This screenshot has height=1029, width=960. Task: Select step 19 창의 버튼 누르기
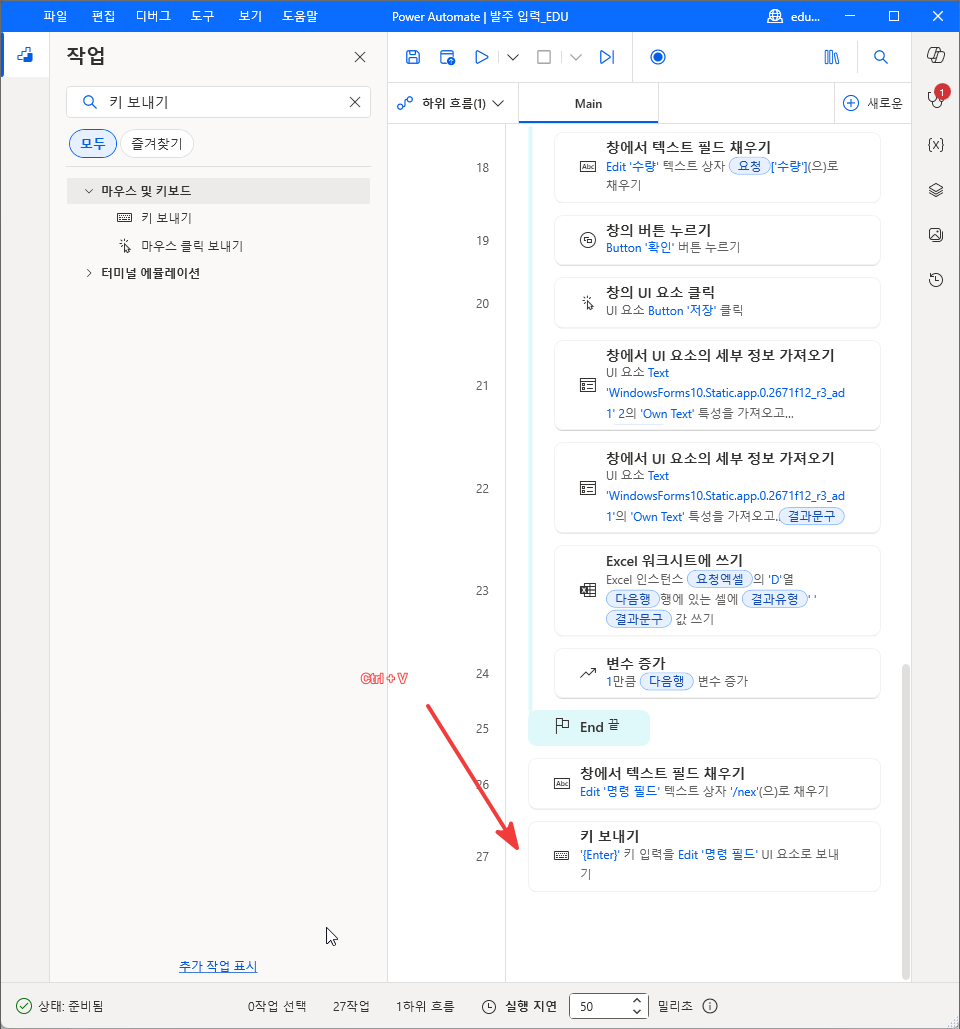click(717, 240)
